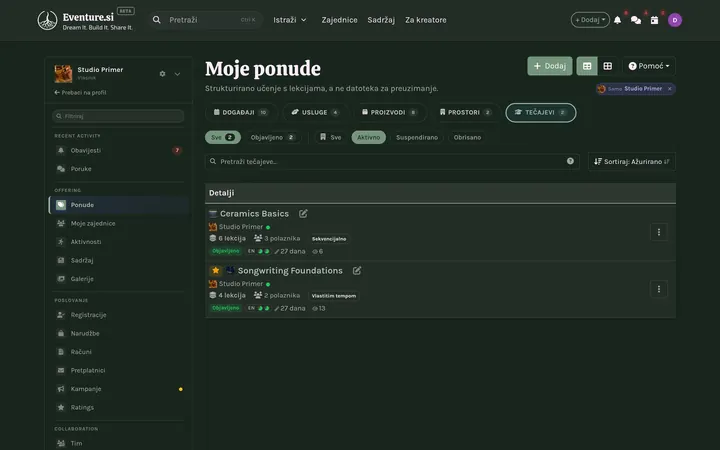Open the chat messages icon in top bar
The height and width of the screenshot is (450, 720).
pos(636,20)
